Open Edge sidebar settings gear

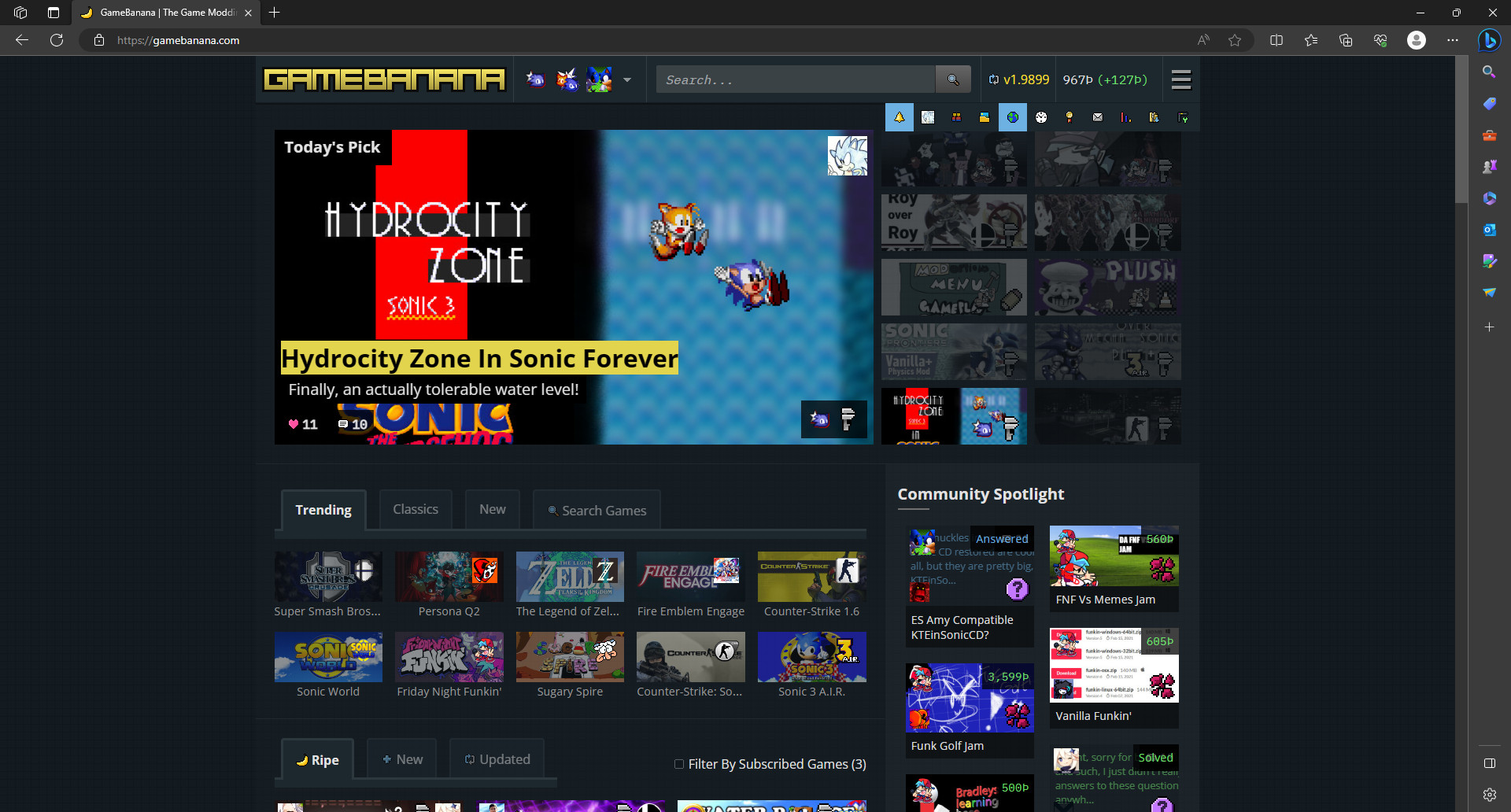(1489, 795)
